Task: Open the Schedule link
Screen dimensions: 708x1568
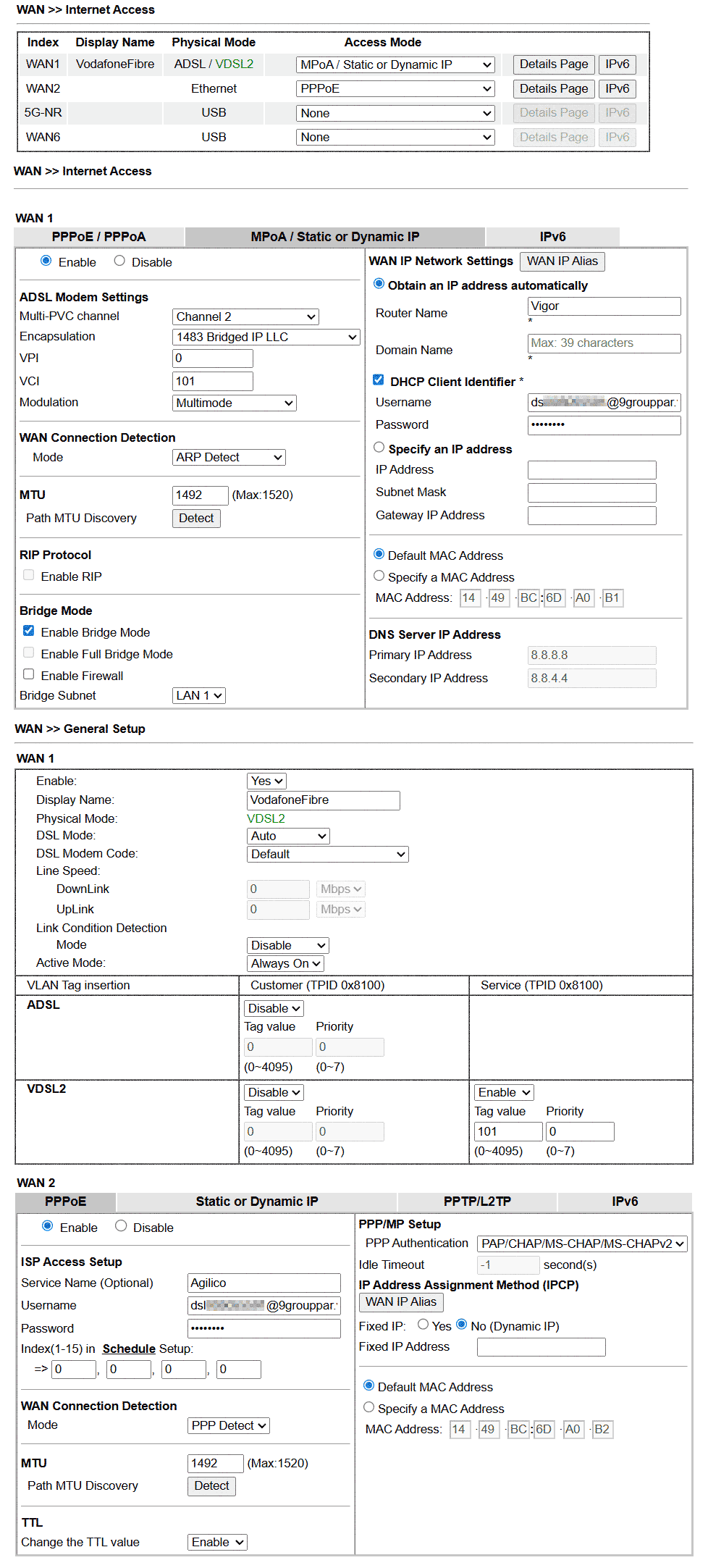Action: click(x=129, y=1349)
